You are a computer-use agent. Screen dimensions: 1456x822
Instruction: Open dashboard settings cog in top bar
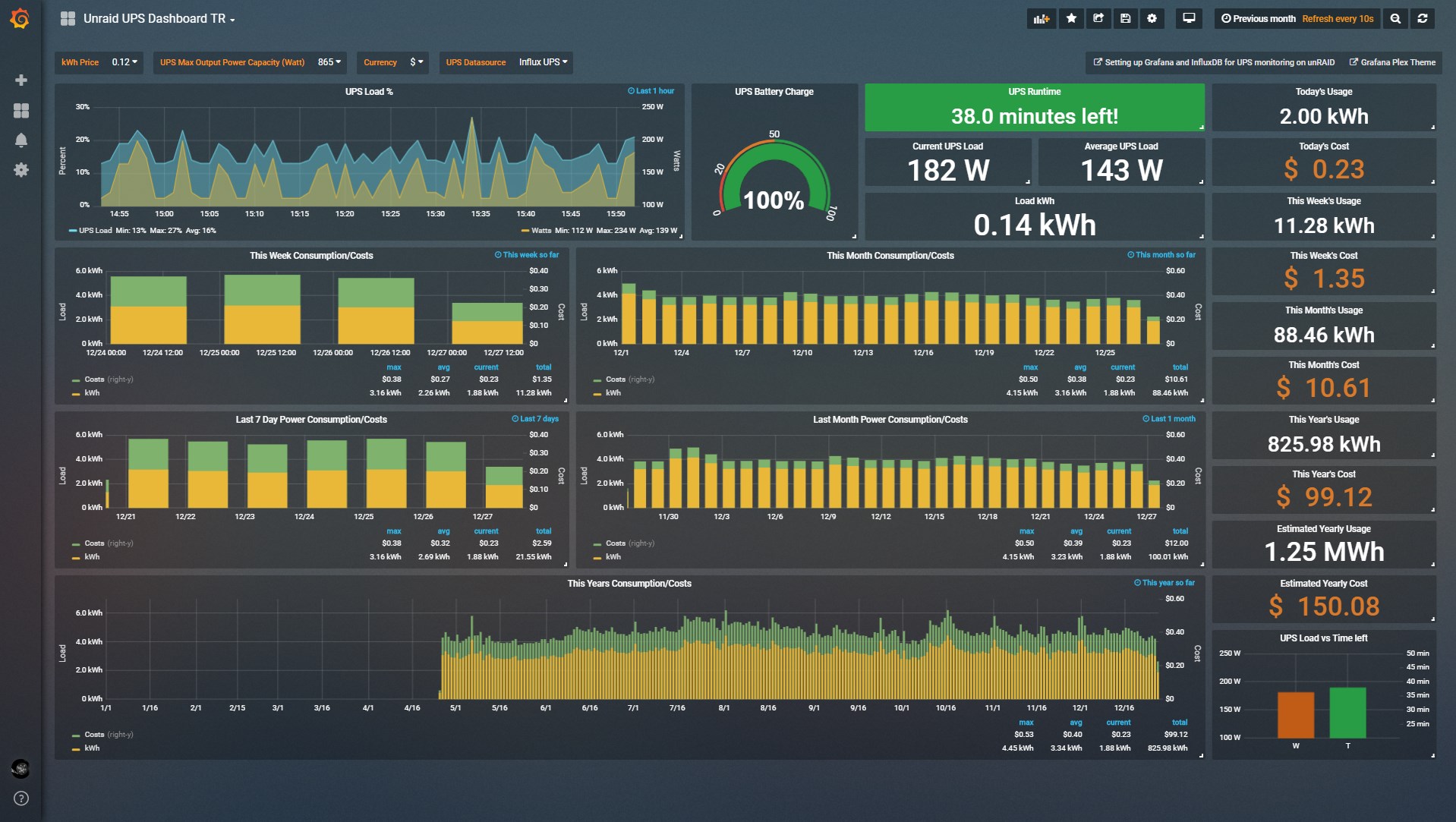point(1152,19)
